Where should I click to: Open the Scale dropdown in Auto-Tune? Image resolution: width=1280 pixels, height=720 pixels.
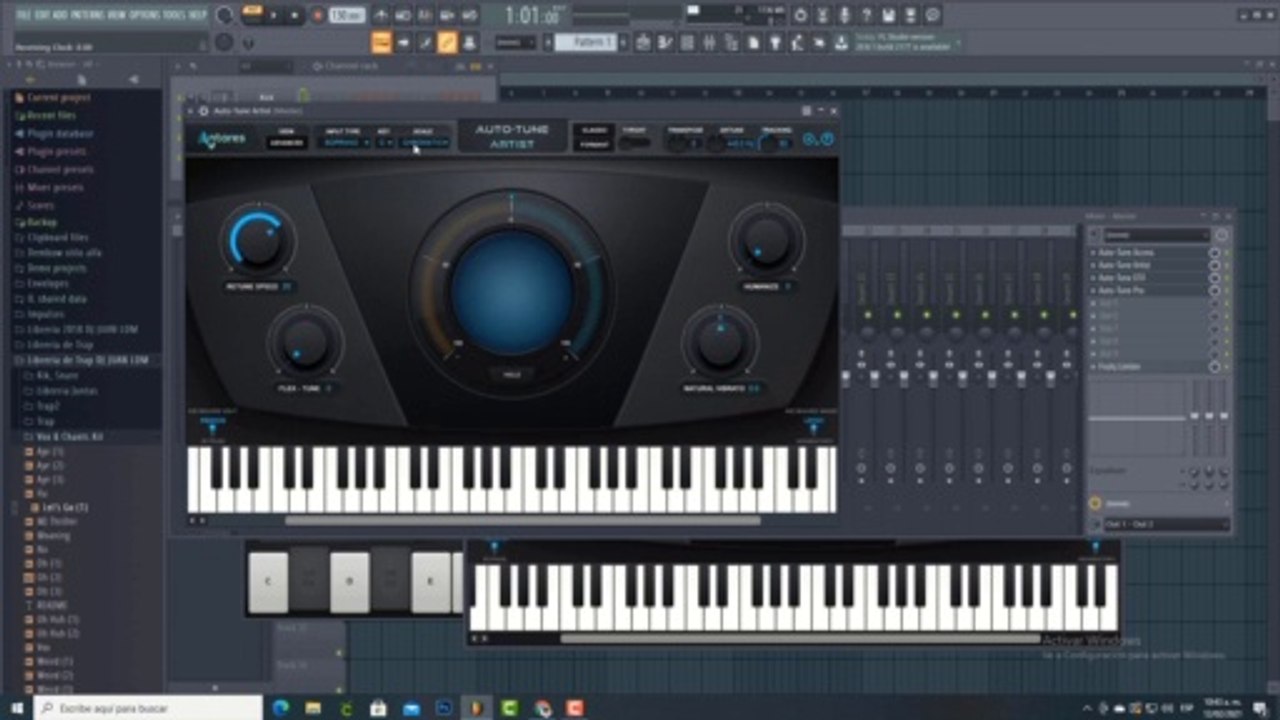(x=424, y=143)
